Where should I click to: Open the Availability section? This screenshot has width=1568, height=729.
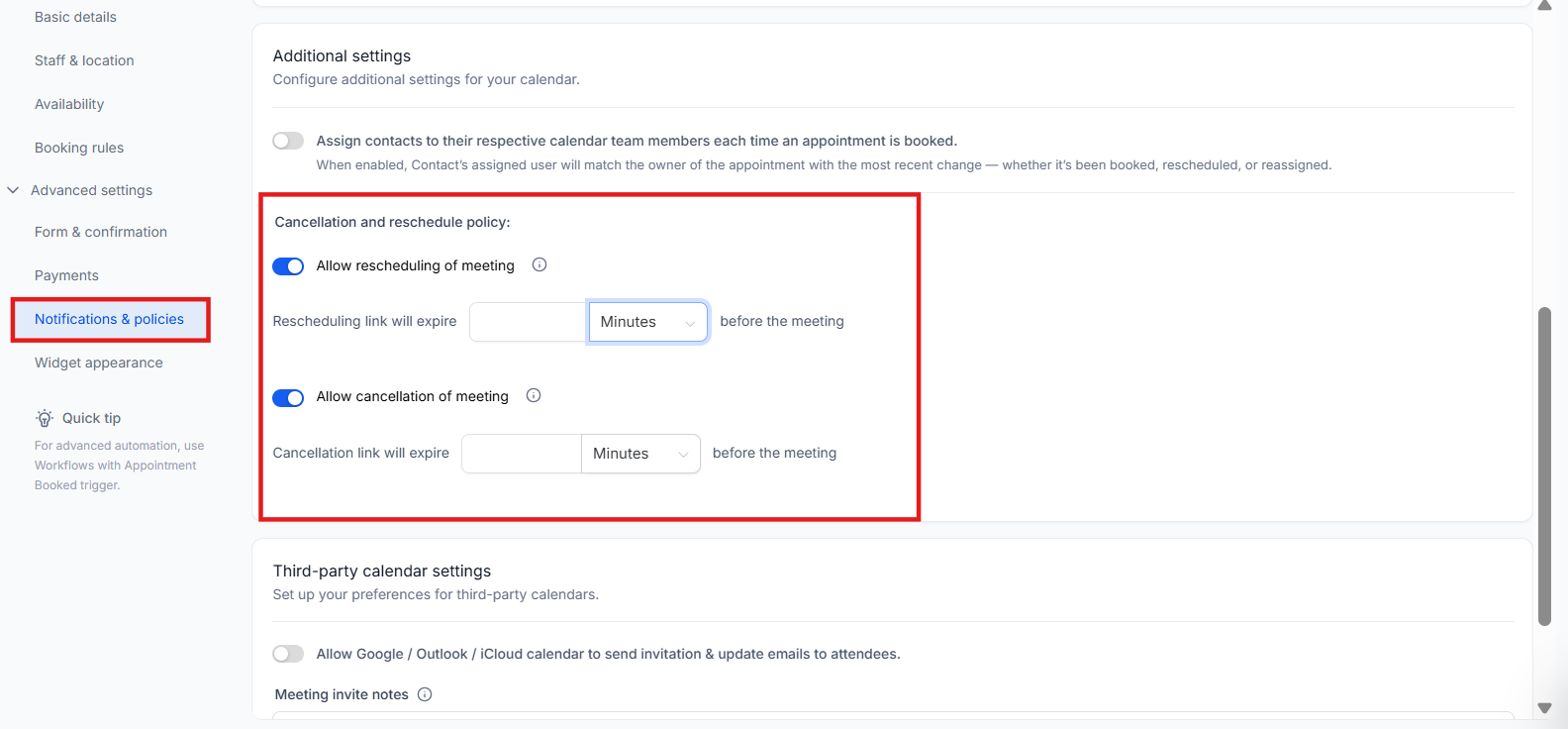(x=69, y=104)
